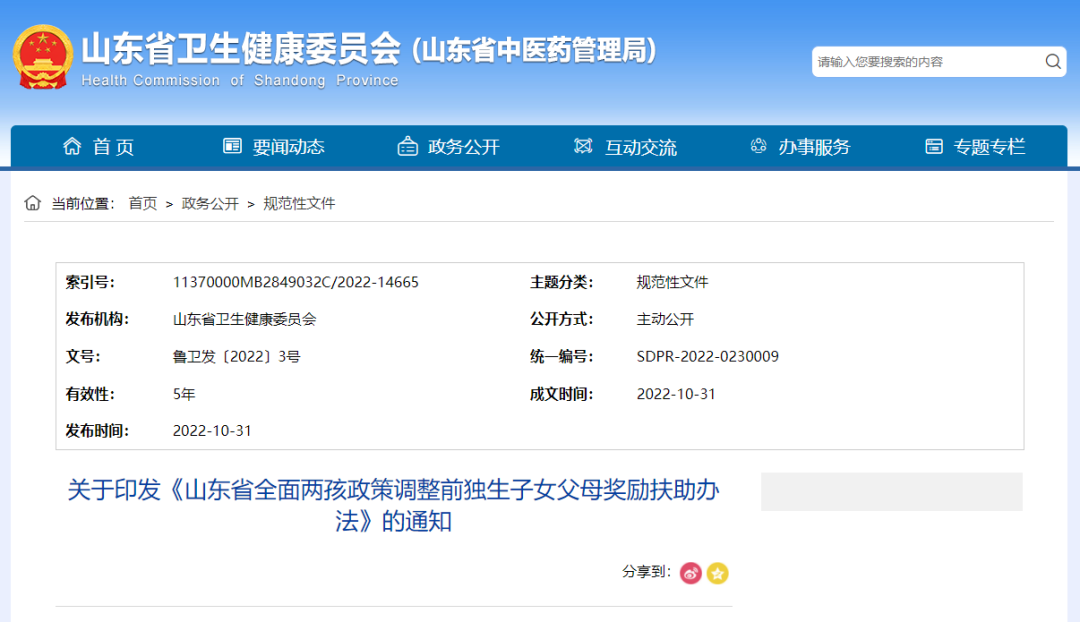
Task: Click the icon beside 办事服务
Action: click(x=758, y=147)
